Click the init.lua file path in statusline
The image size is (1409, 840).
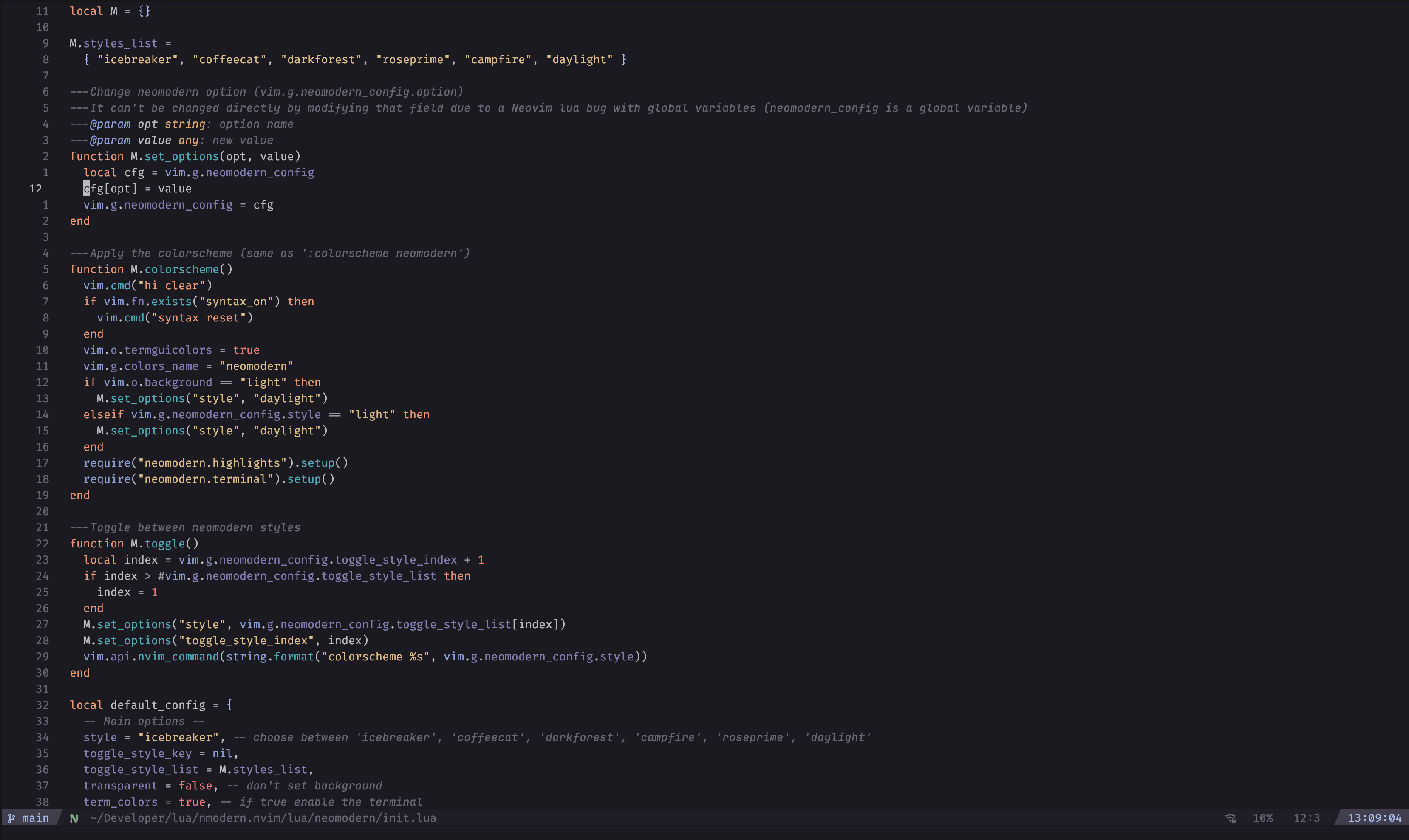263,818
